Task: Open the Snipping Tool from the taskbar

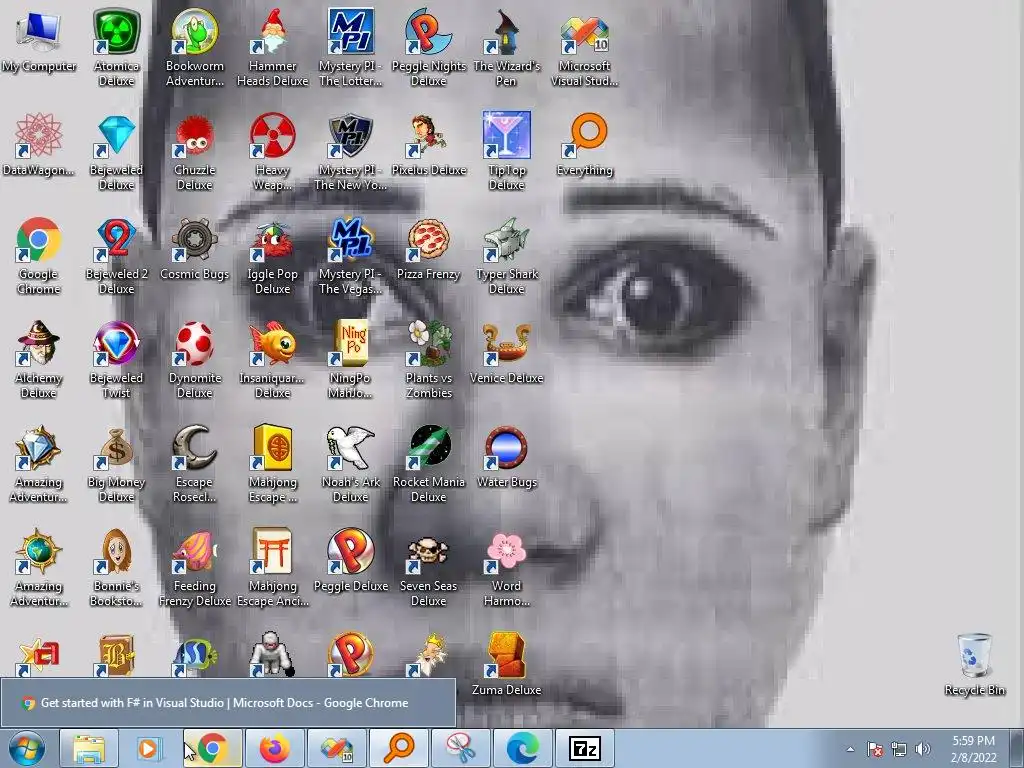Action: pyautogui.click(x=461, y=748)
